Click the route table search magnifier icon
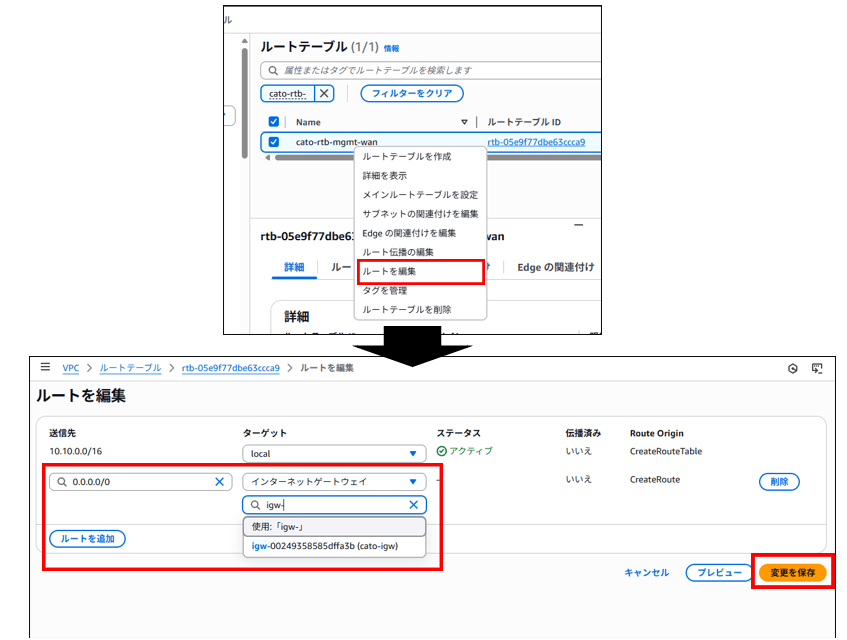 (271, 71)
